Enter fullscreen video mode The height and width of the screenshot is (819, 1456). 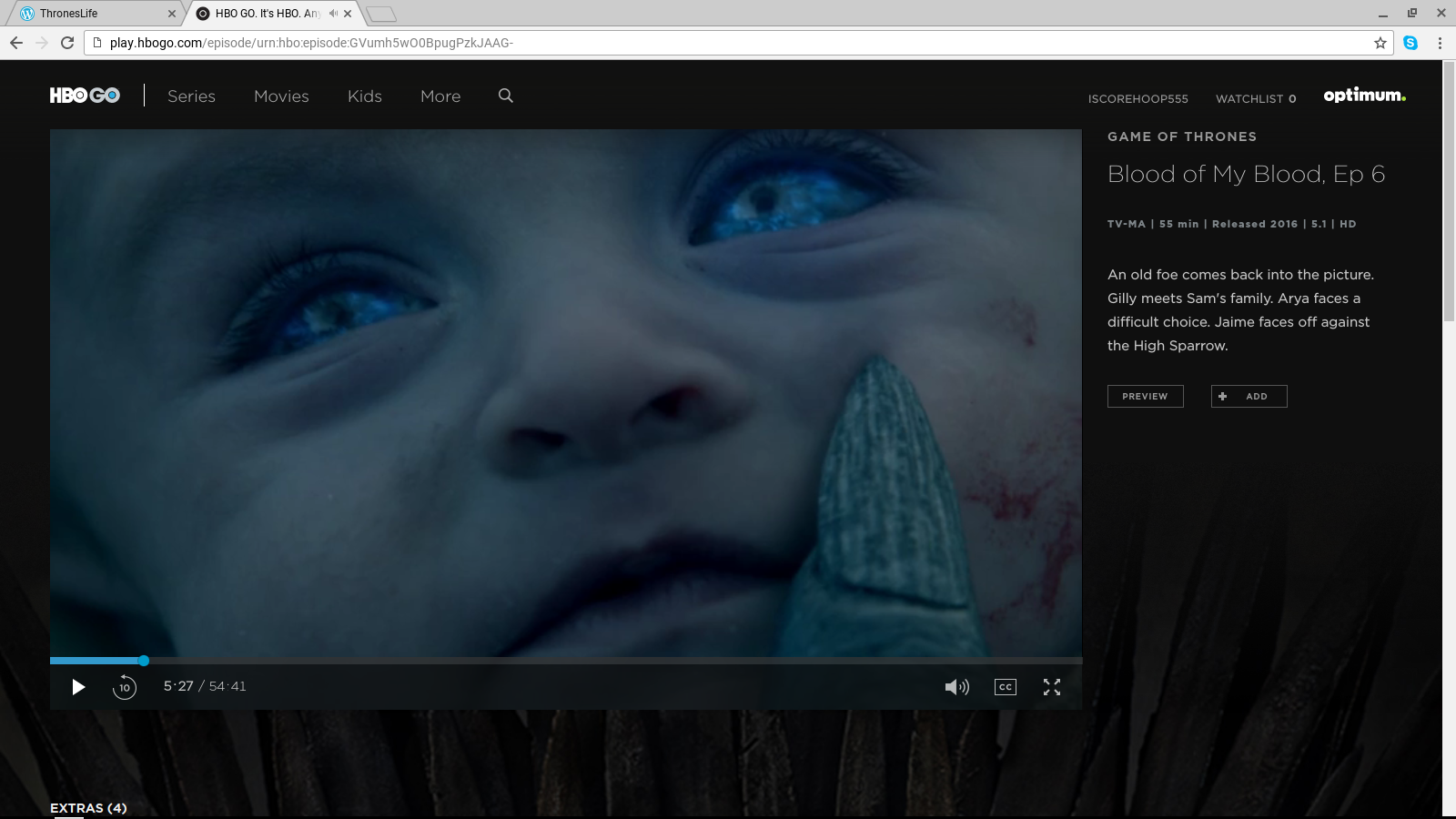click(1052, 687)
